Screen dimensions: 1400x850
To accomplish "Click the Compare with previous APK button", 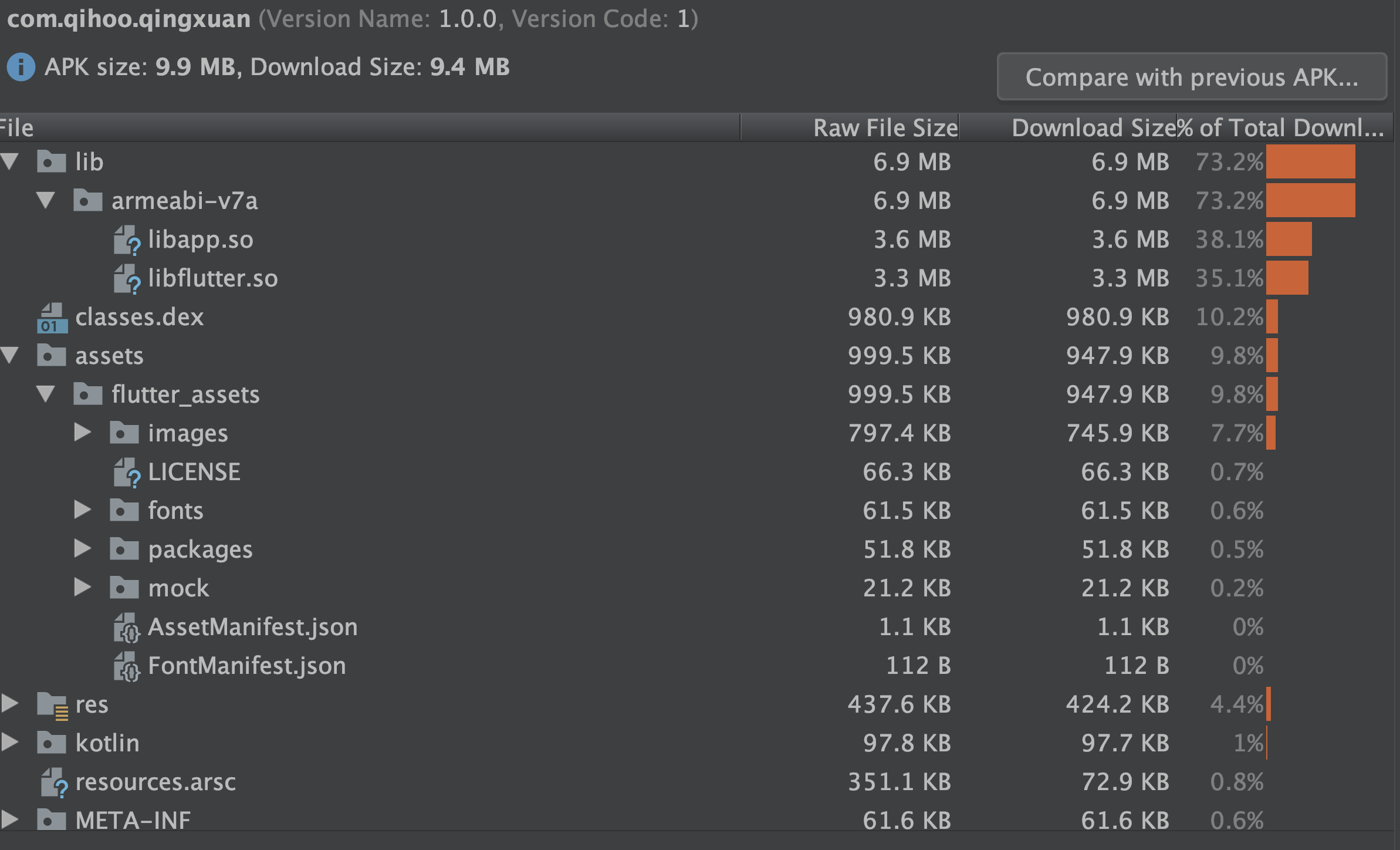I will 1192,77.
